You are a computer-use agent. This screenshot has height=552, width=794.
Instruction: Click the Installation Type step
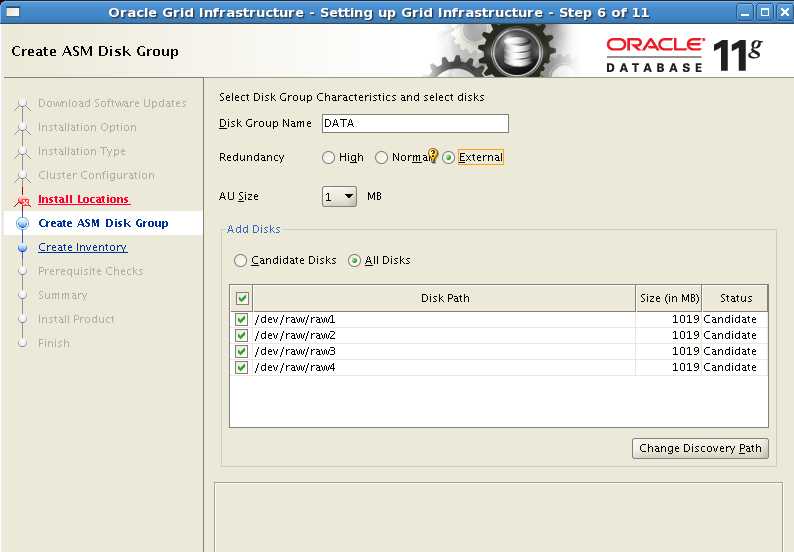tap(82, 151)
